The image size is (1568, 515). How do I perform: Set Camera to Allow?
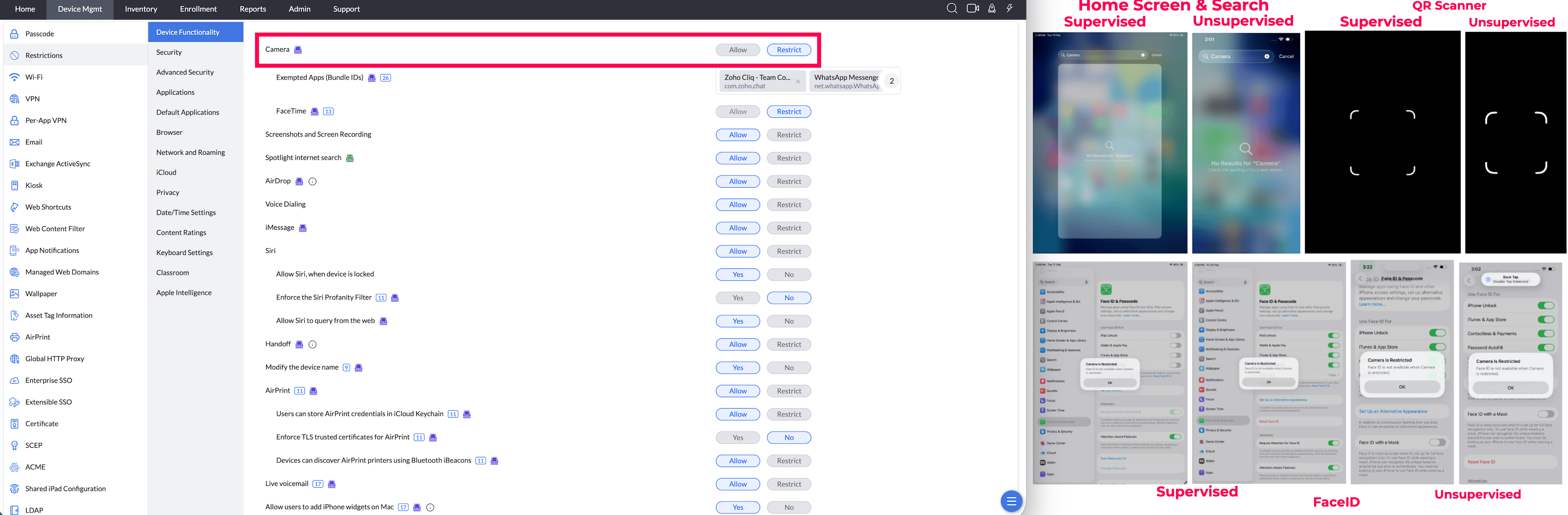[737, 50]
